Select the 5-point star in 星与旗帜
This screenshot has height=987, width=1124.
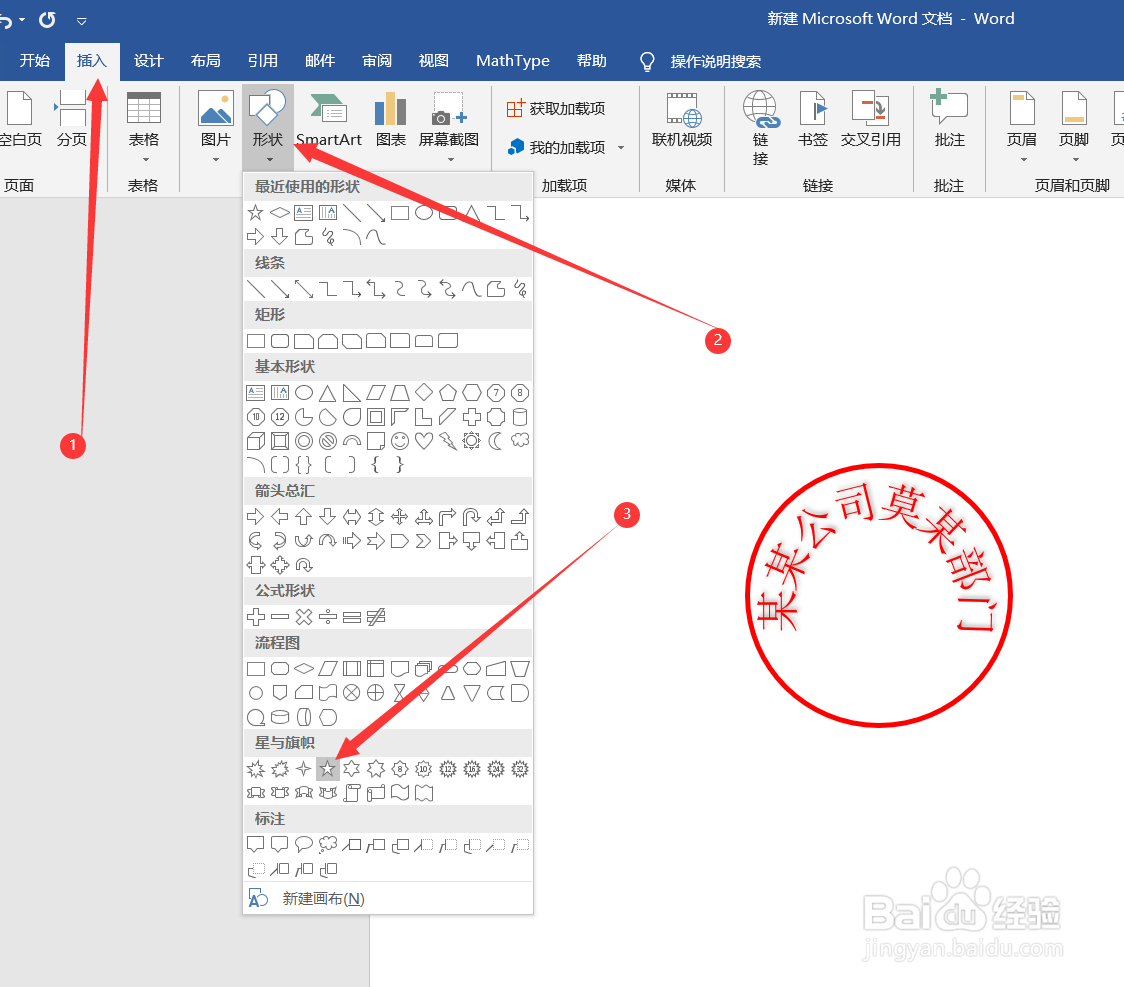(328, 769)
